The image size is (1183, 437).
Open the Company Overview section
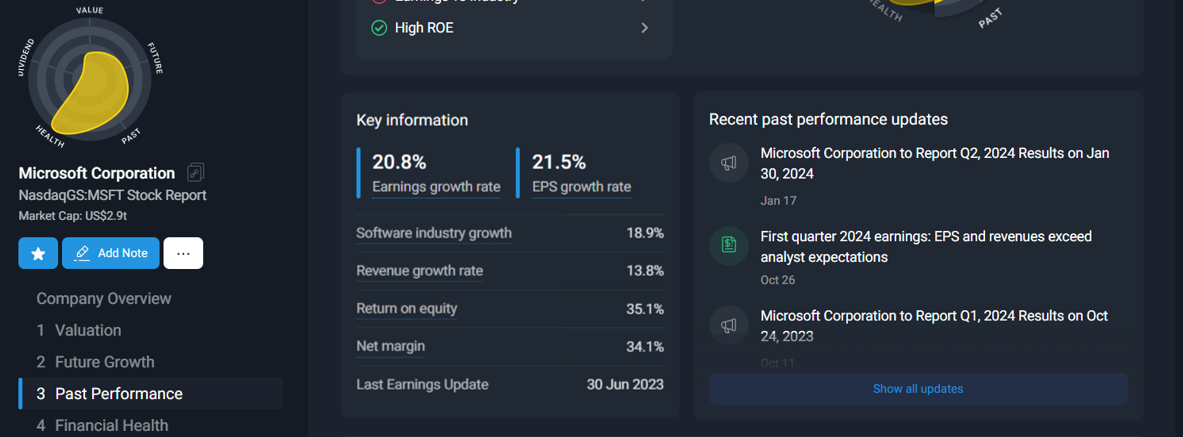tap(104, 298)
